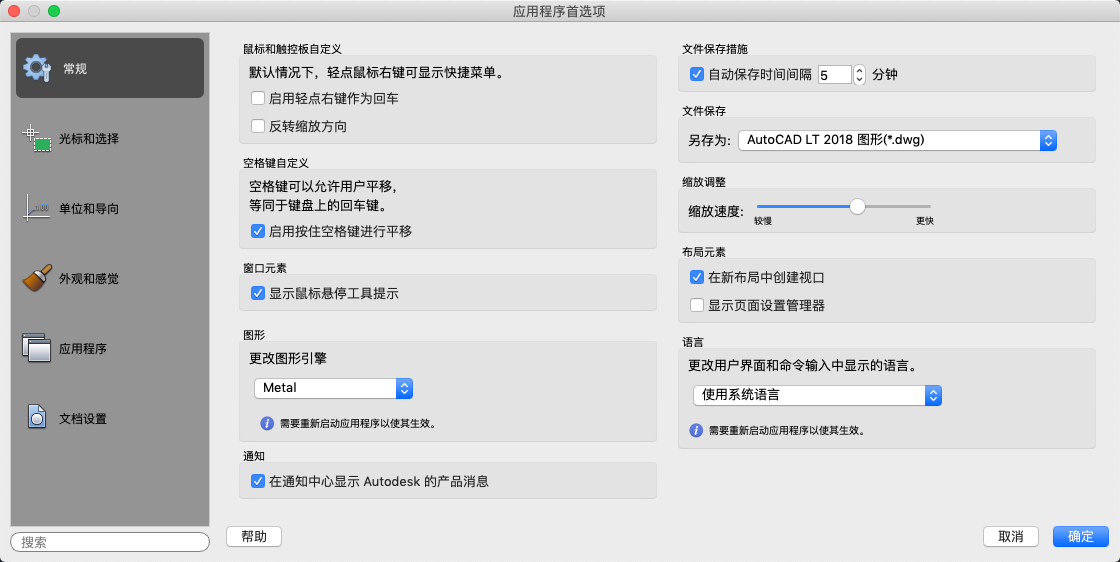Expand the 使用系统语言 language dropdown
This screenshot has width=1120, height=562.
click(x=817, y=395)
